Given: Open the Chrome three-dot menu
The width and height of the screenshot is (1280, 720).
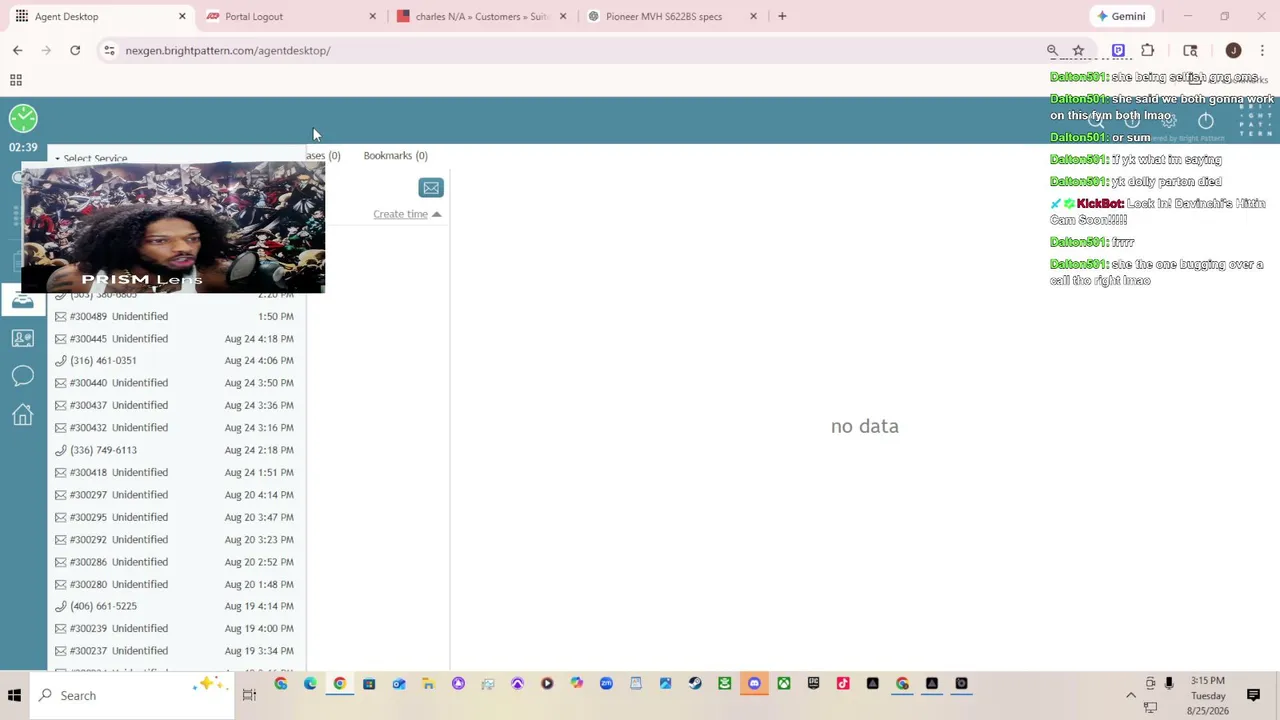Looking at the screenshot, I should pos(1262,50).
